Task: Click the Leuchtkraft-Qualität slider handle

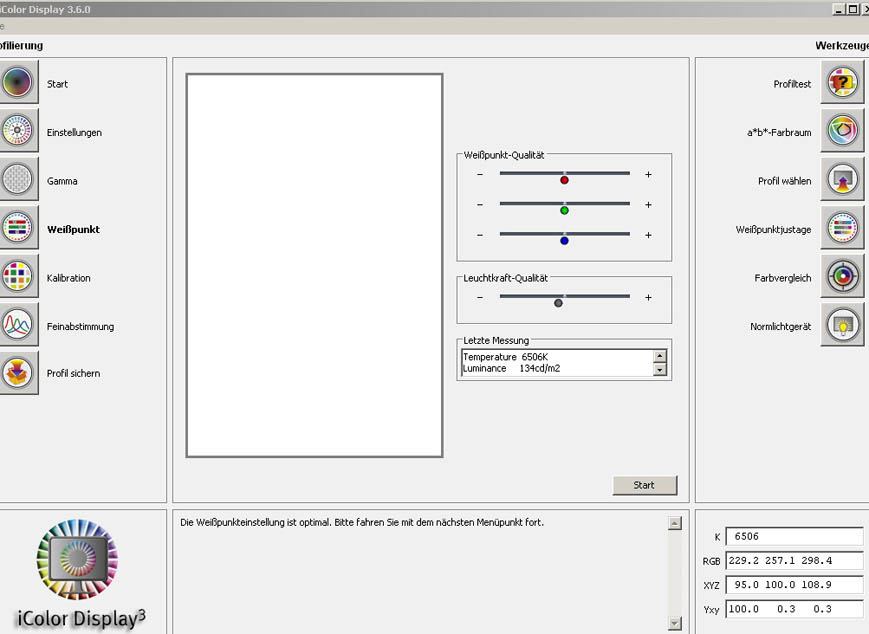Action: click(x=558, y=303)
